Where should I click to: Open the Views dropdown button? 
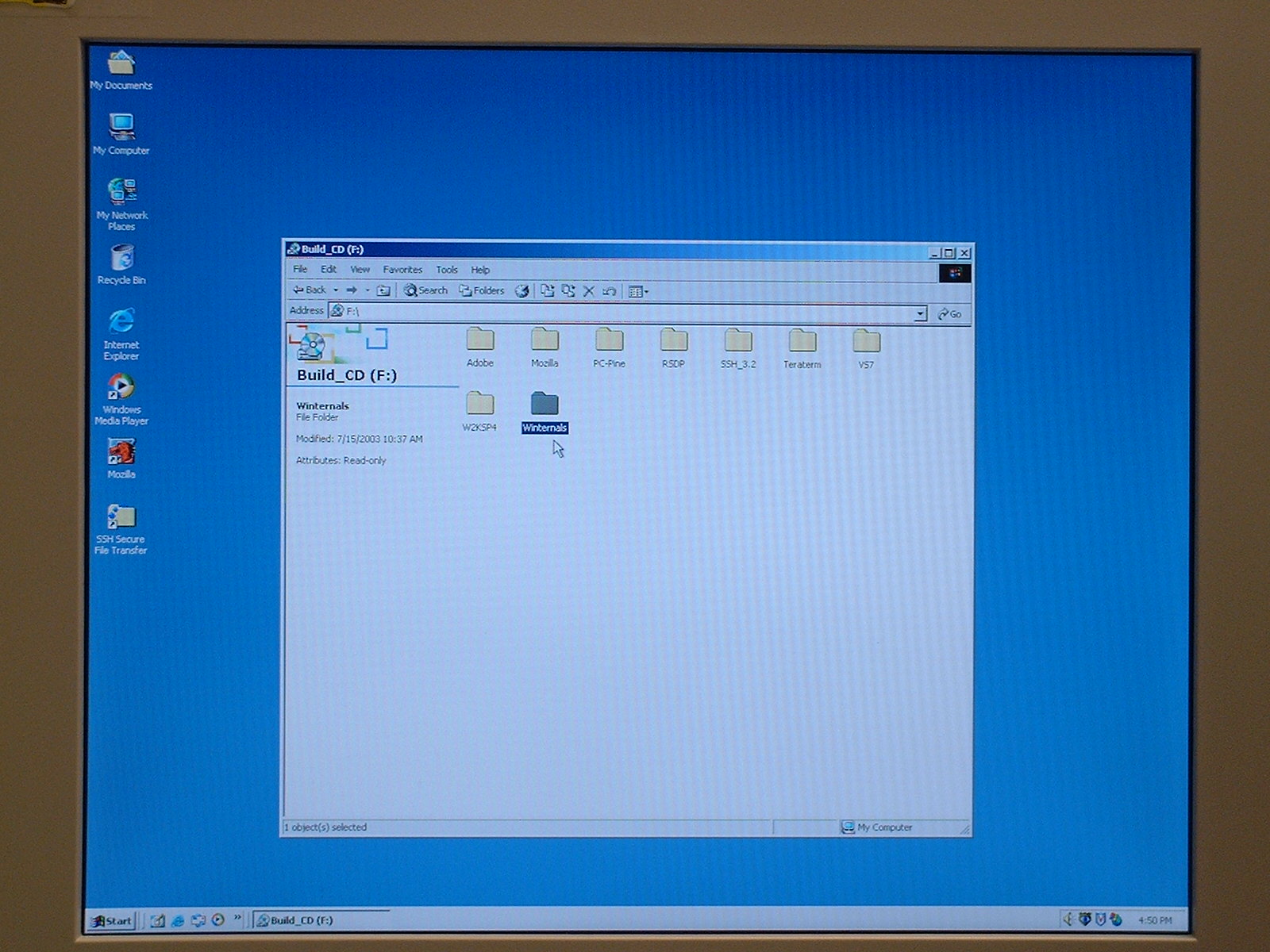tap(638, 291)
